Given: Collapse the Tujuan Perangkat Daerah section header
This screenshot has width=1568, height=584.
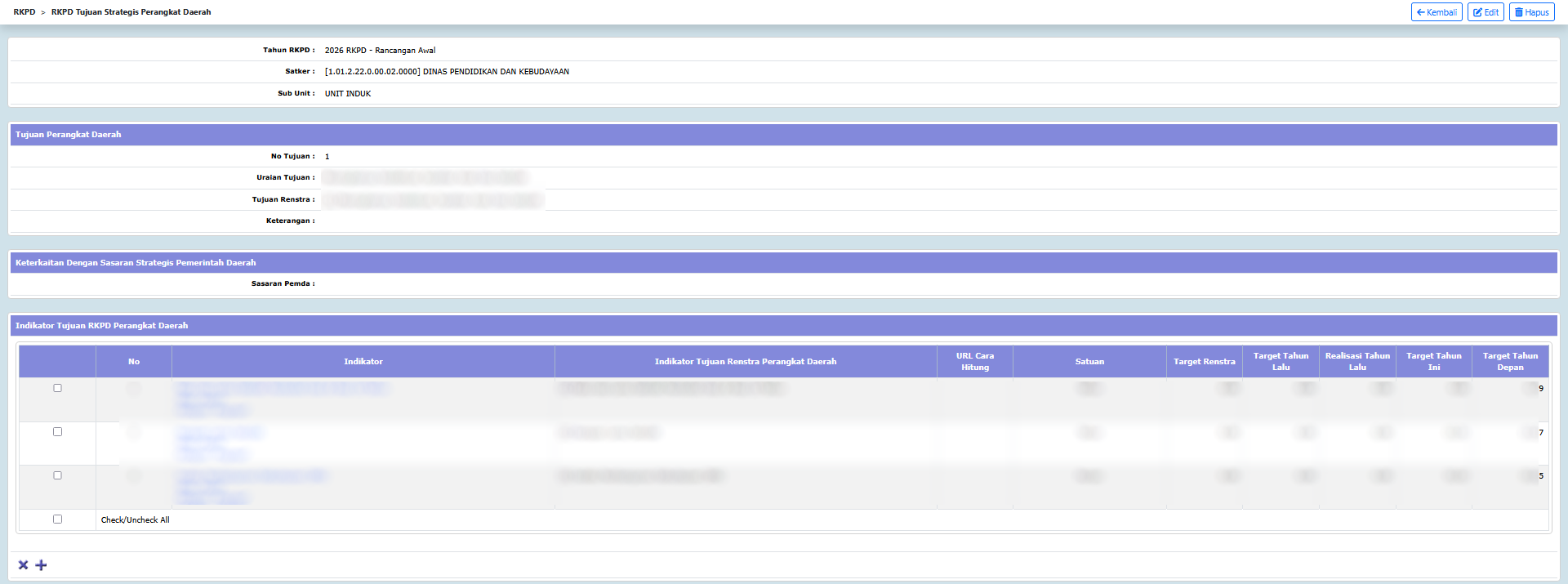Looking at the screenshot, I should click(x=68, y=135).
